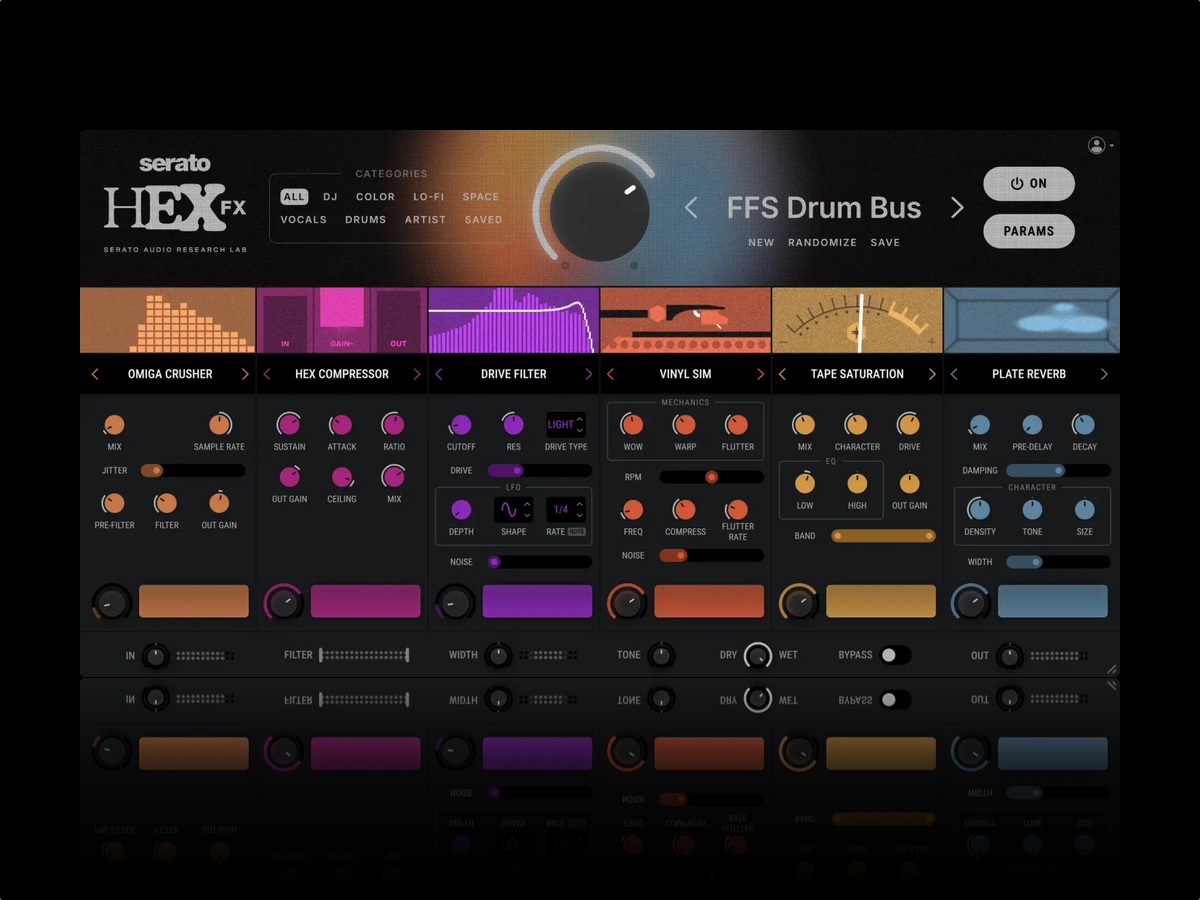
Task: Click the Drive Filter spectrum thumbnail
Action: click(x=512, y=318)
